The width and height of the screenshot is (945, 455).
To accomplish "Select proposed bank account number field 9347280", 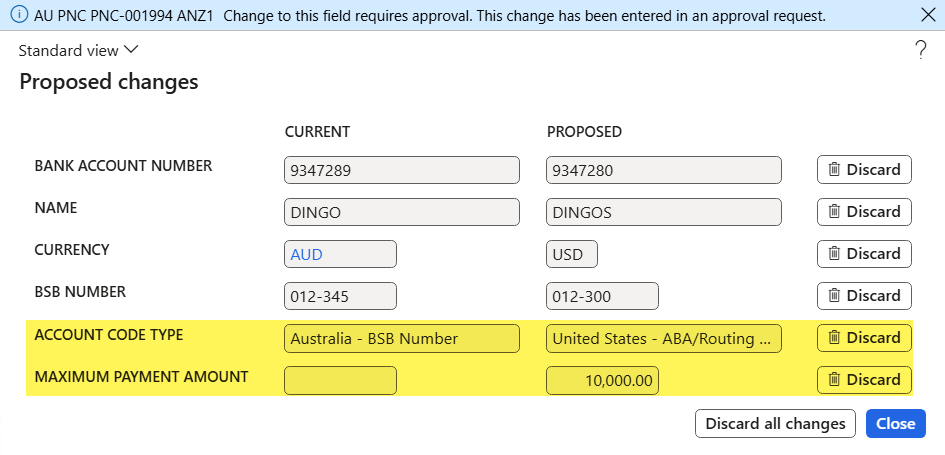I will [x=664, y=170].
